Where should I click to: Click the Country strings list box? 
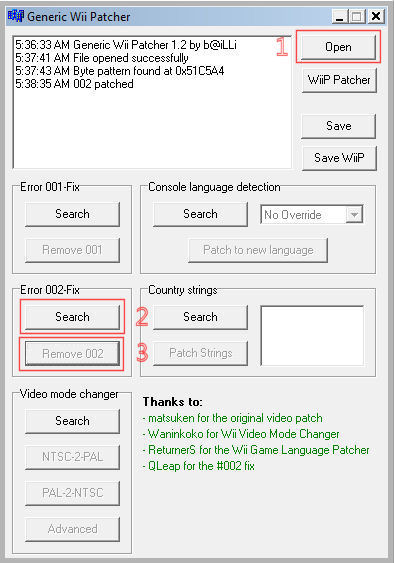pos(312,336)
